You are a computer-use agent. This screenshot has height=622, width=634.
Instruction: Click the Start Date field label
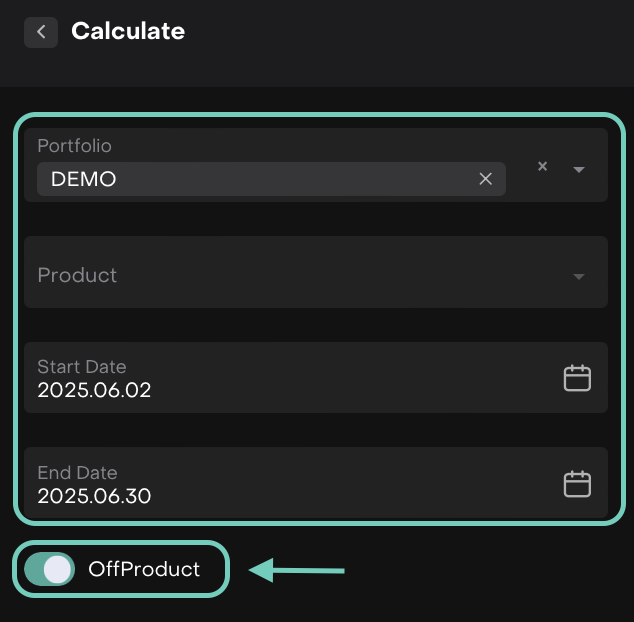click(82, 367)
